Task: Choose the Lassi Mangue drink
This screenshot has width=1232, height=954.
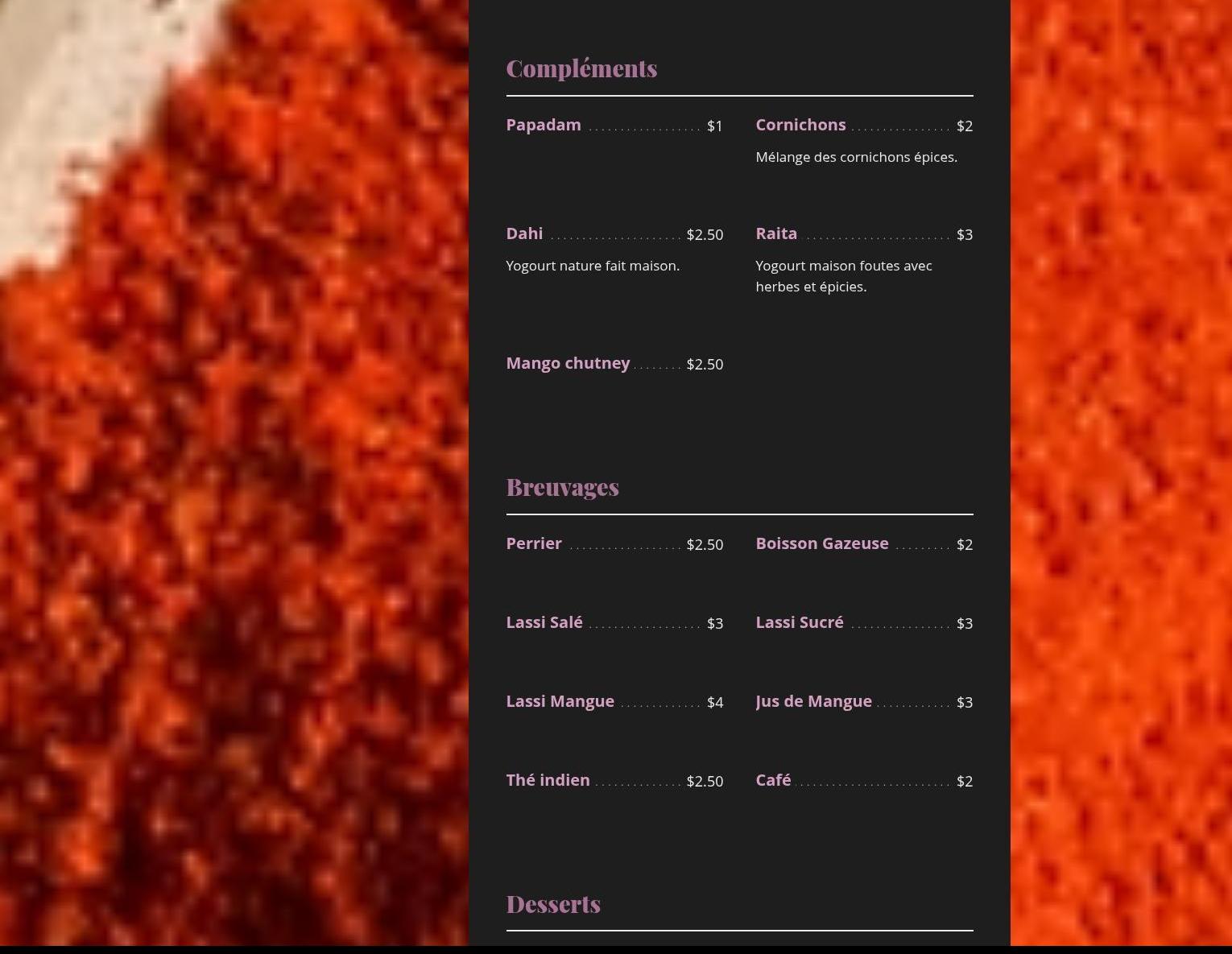Action: click(x=560, y=701)
